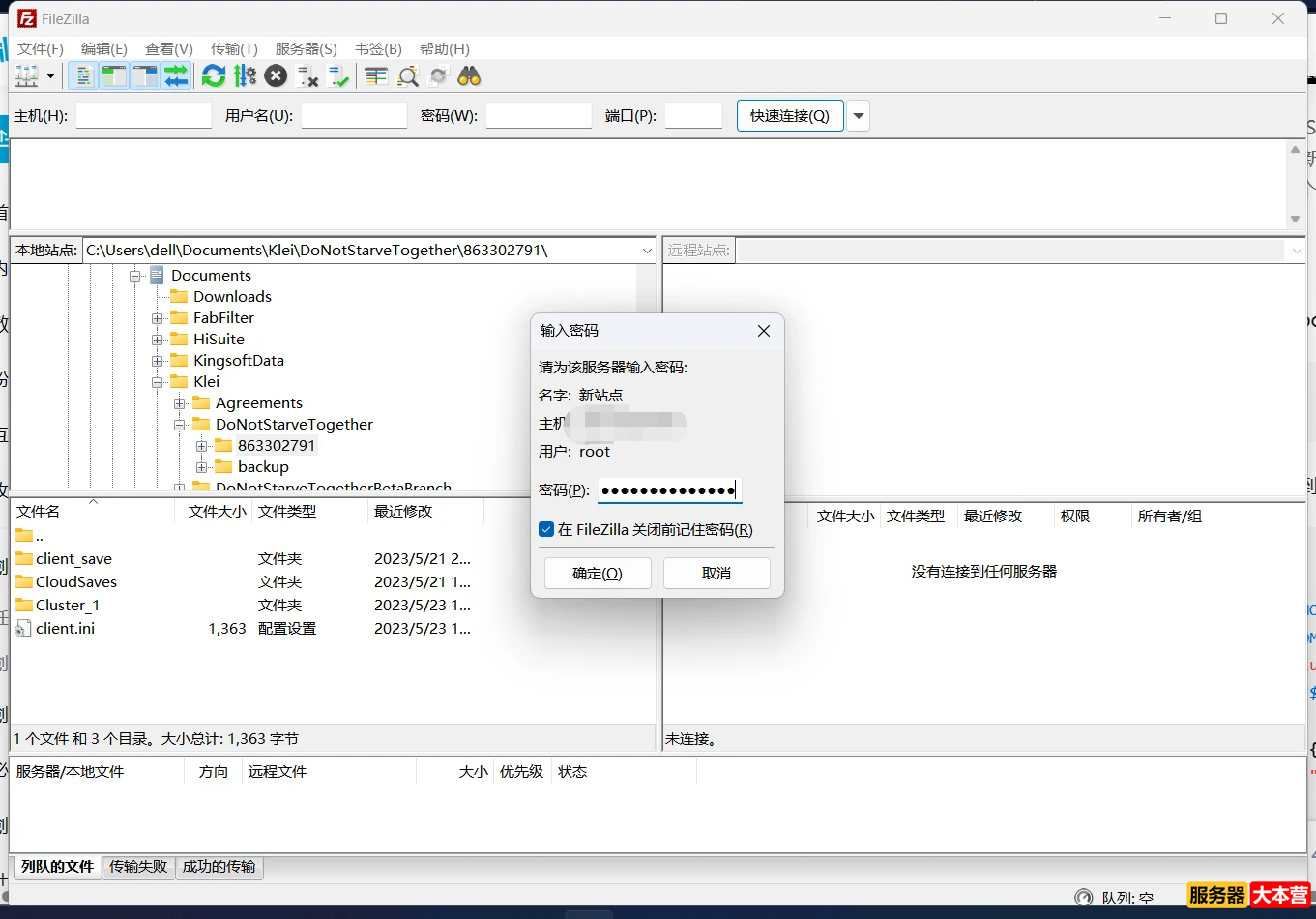Focus the quickconnect 密码(W) field
This screenshot has height=919, width=1316.
[x=539, y=115]
